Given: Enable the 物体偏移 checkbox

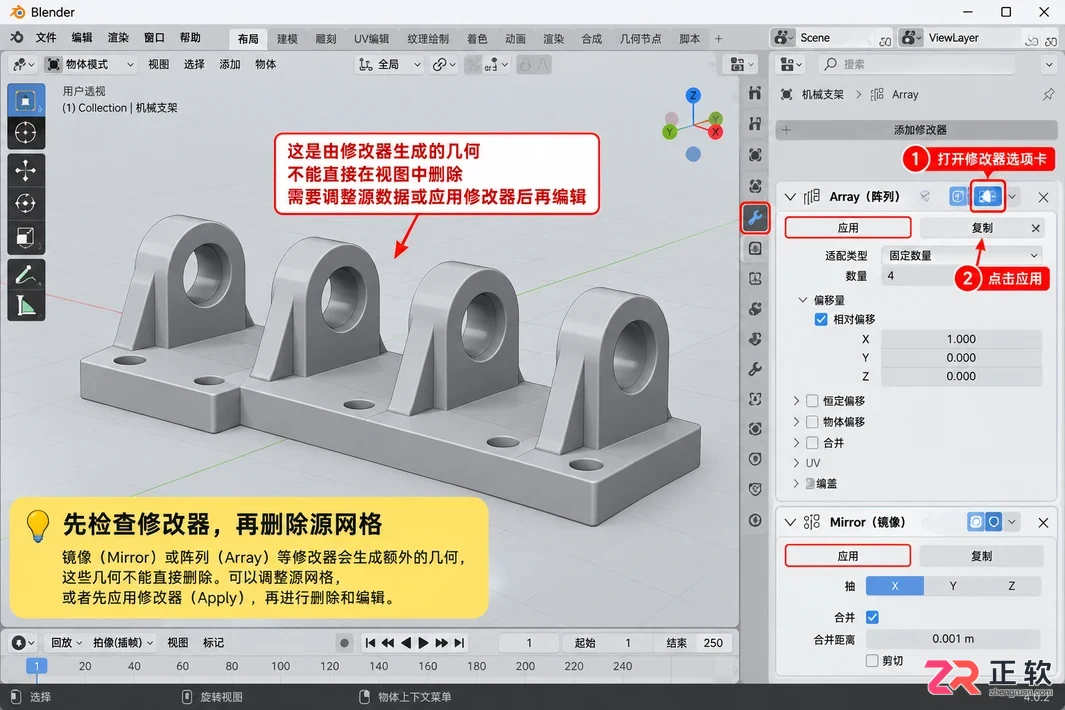Looking at the screenshot, I should click(812, 422).
